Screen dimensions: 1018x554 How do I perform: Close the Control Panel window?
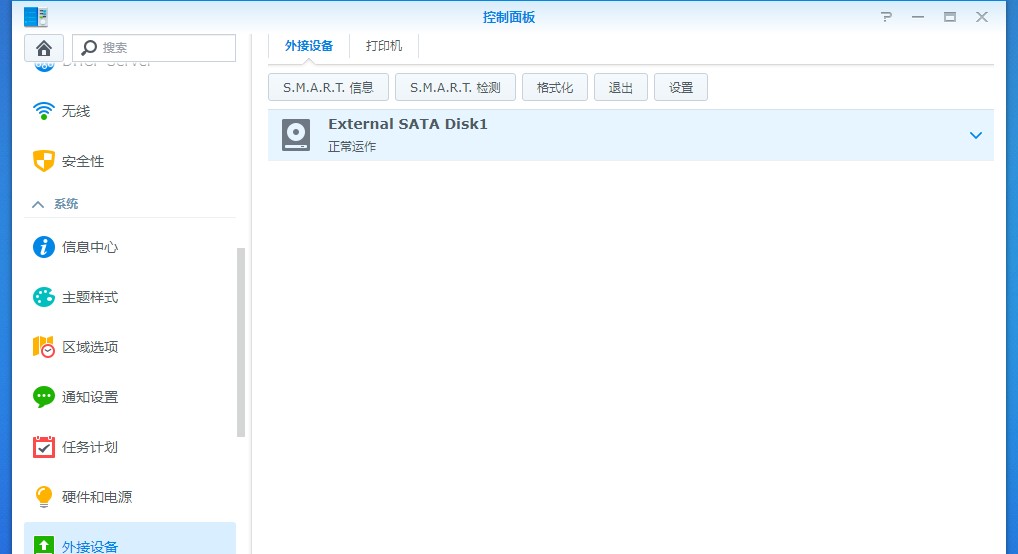[x=982, y=17]
